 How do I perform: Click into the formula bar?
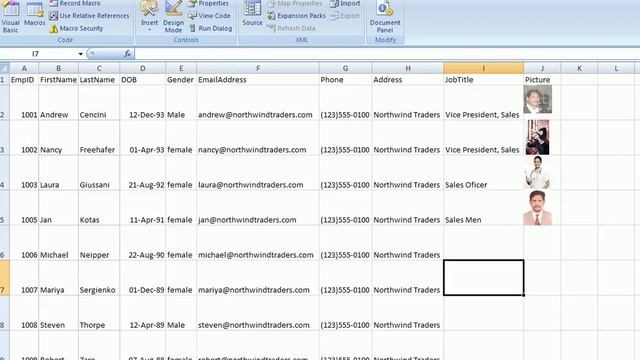tap(386, 54)
